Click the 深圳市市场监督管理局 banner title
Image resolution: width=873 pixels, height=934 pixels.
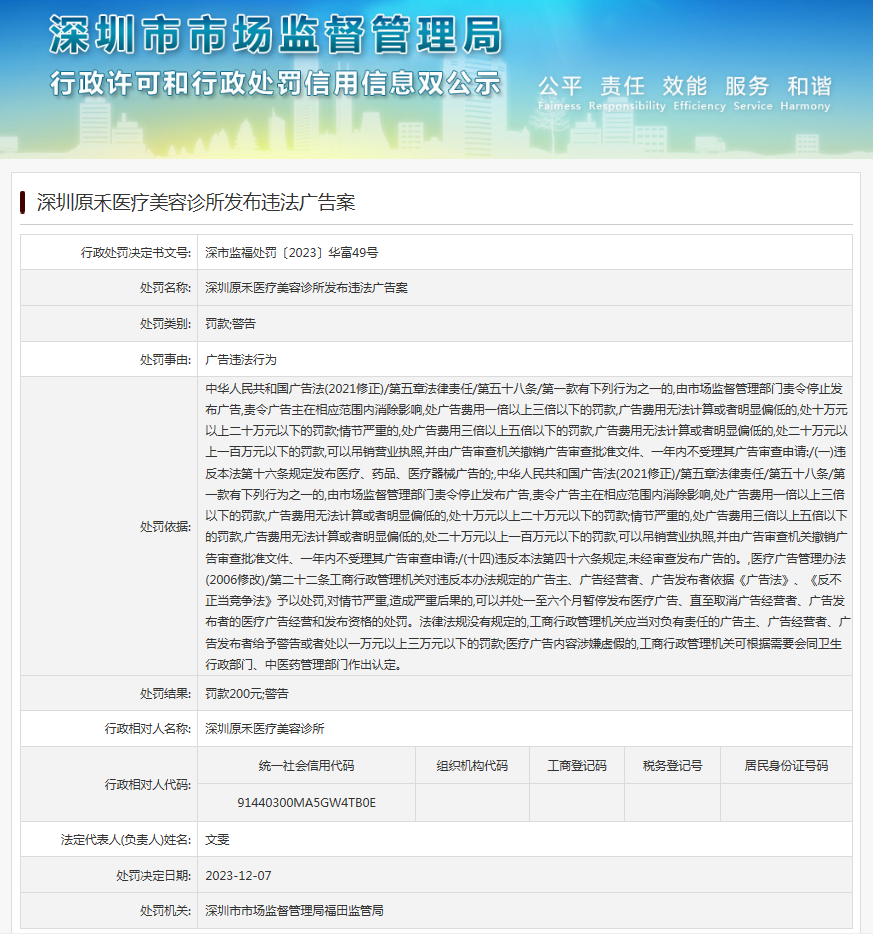pyautogui.click(x=276, y=35)
